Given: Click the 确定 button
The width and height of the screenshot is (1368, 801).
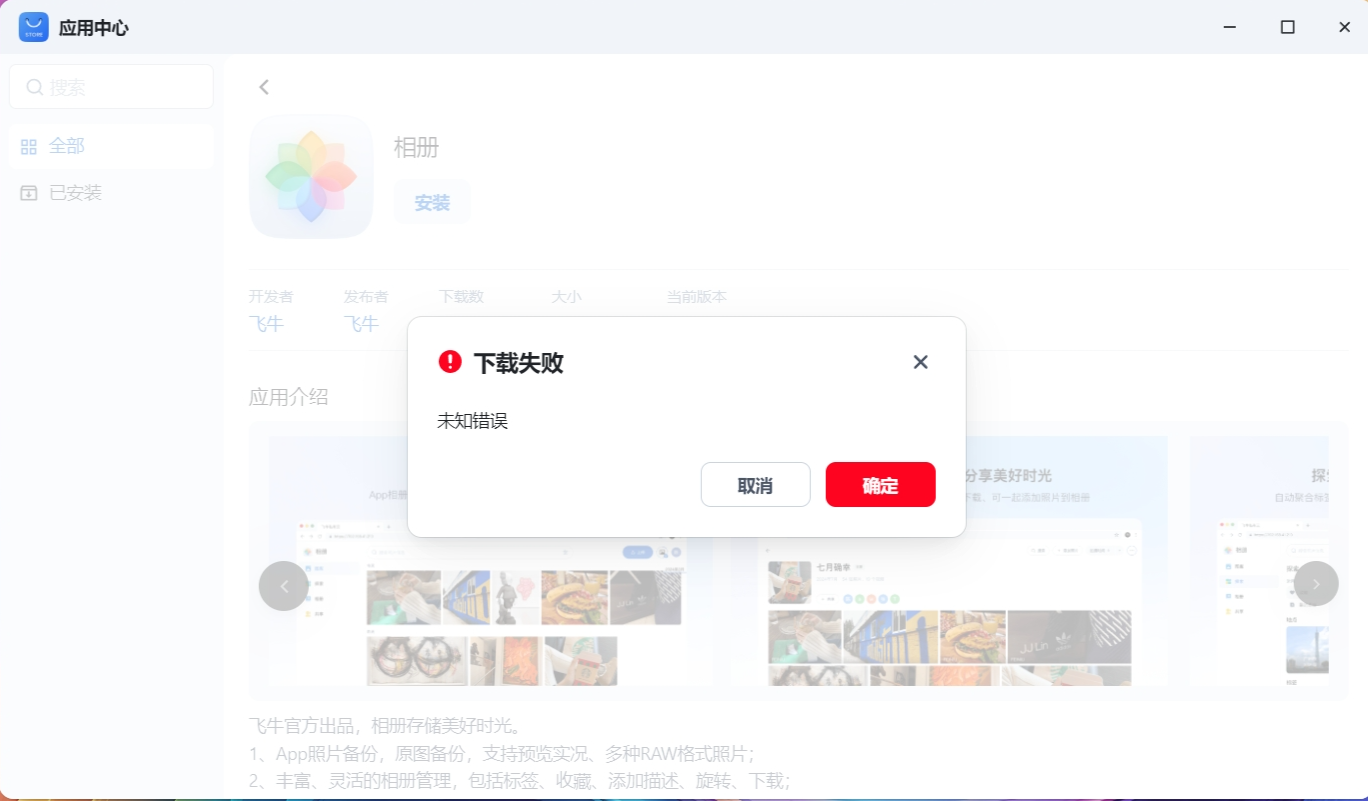Looking at the screenshot, I should pos(880,485).
